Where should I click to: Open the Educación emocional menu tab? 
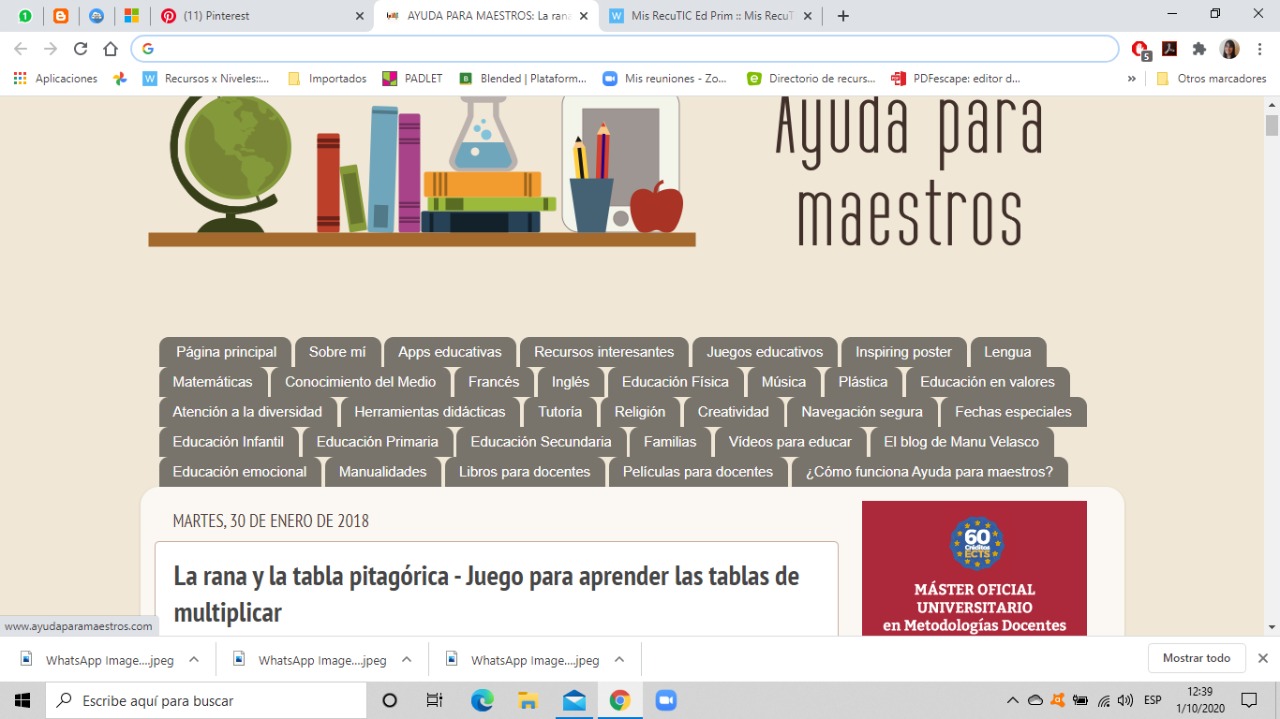pyautogui.click(x=240, y=472)
